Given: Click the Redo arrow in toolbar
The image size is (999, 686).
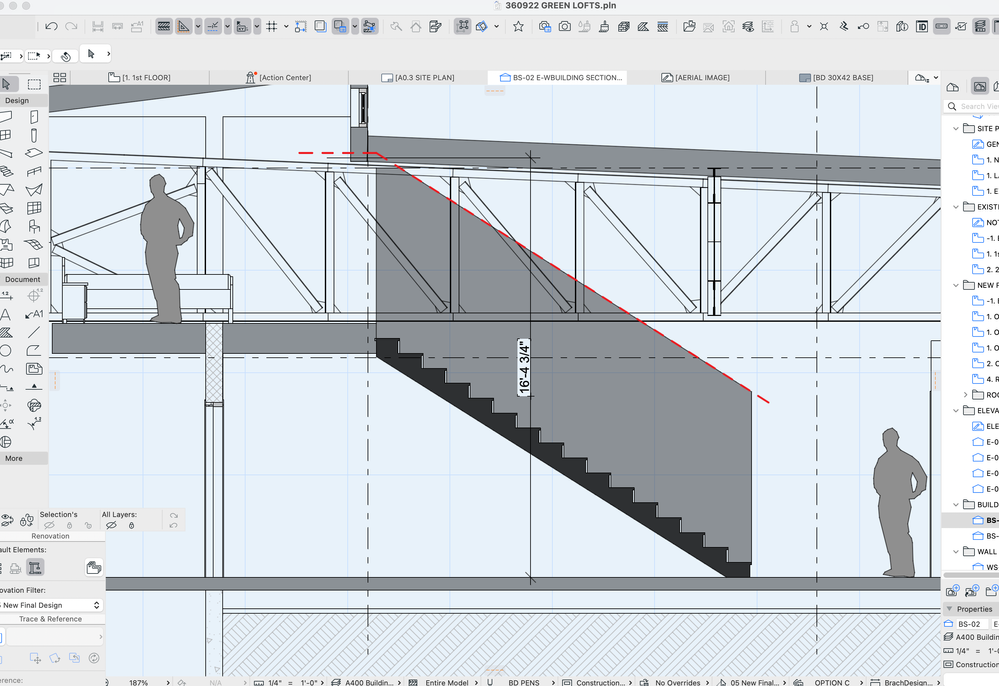Looking at the screenshot, I should click(71, 26).
